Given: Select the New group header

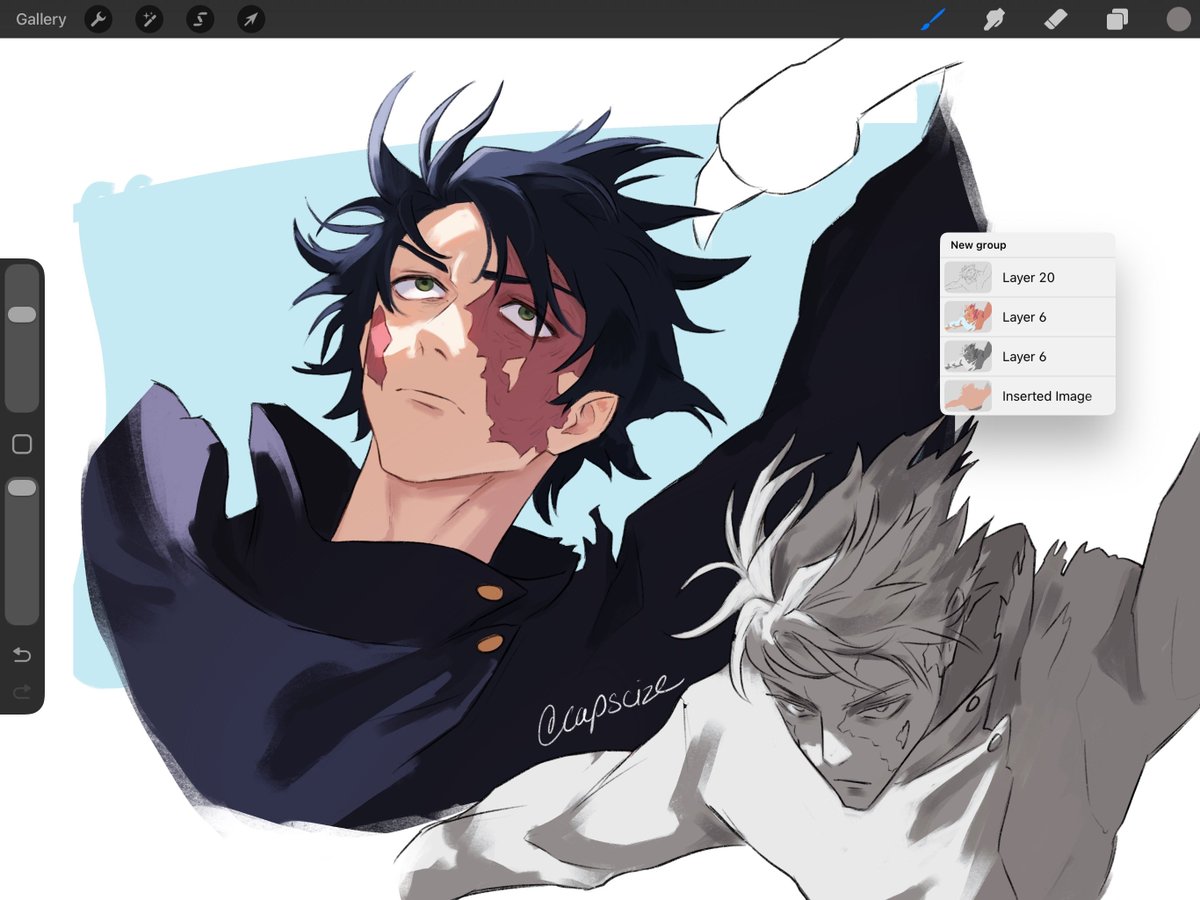Looking at the screenshot, I should tap(1027, 245).
